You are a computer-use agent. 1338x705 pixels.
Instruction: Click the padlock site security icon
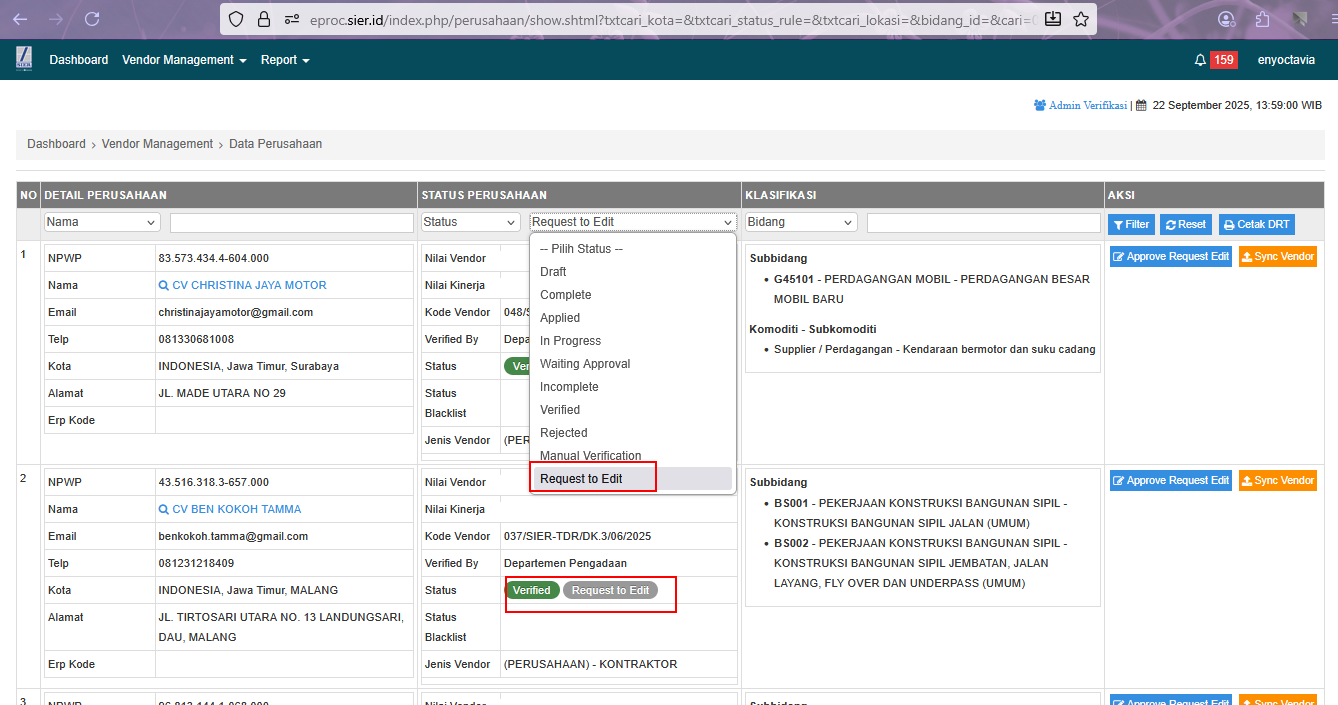[264, 19]
